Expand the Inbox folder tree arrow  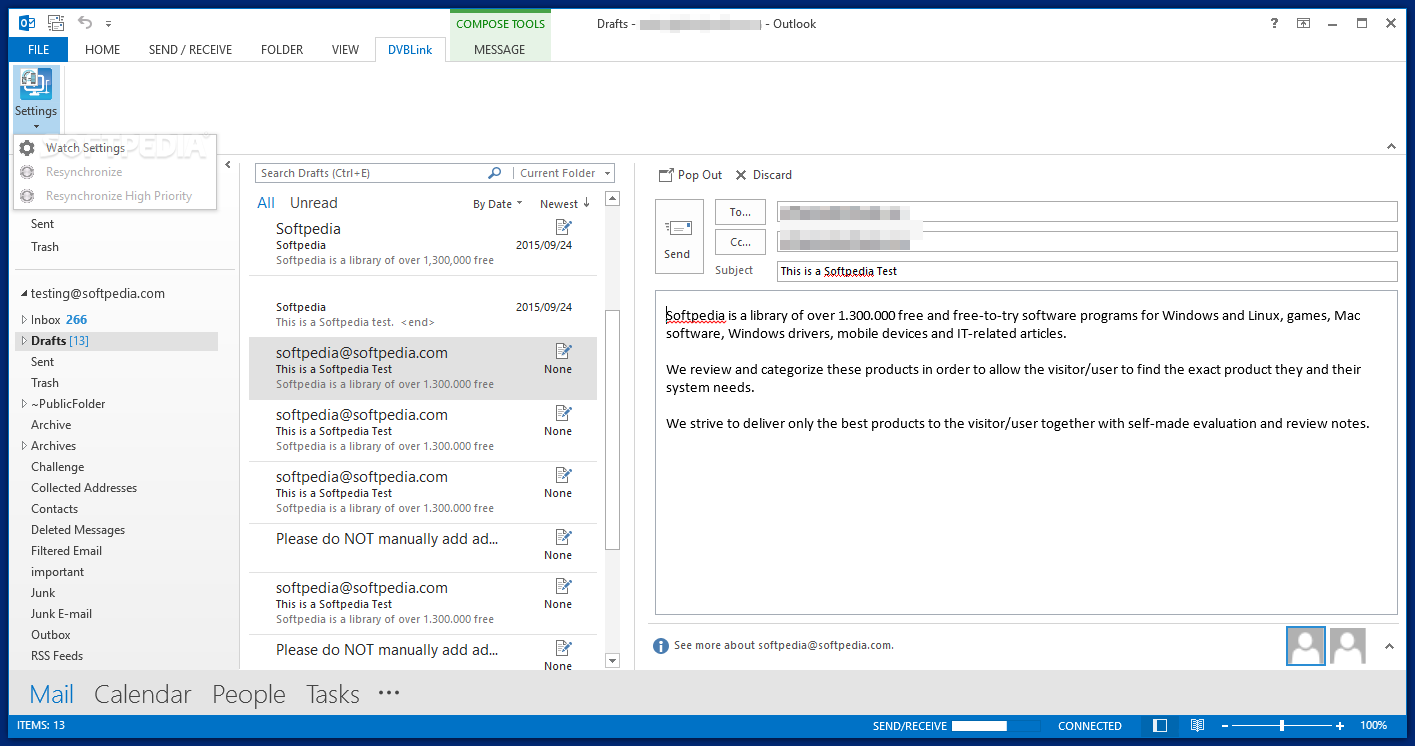(24, 320)
